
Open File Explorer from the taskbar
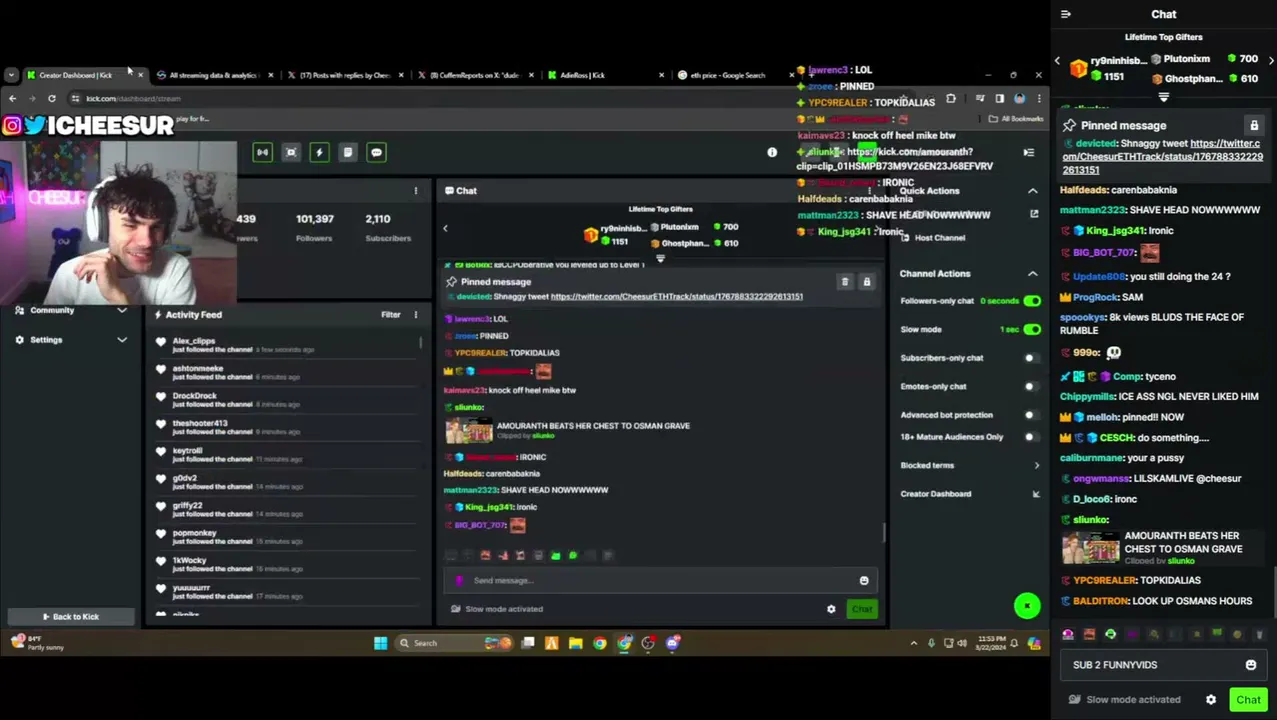coord(576,643)
